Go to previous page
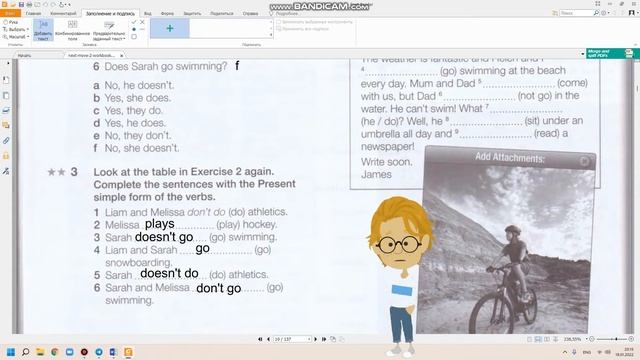The height and width of the screenshot is (360, 640). point(268,339)
